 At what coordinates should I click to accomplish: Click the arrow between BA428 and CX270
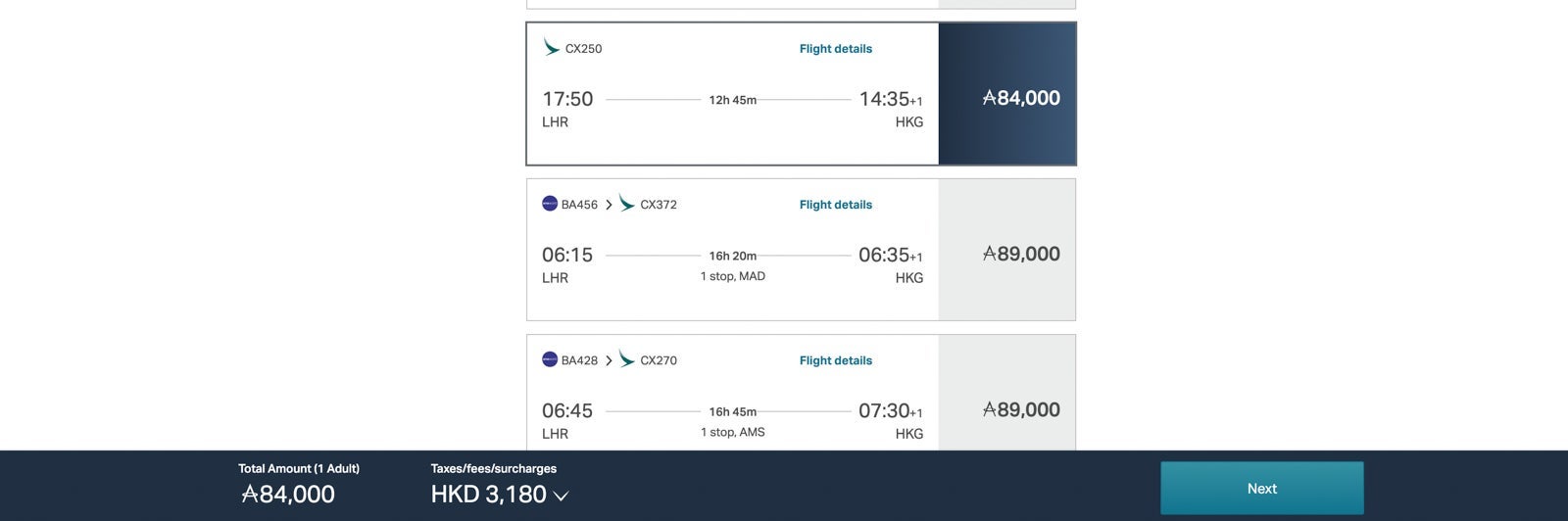tap(609, 360)
